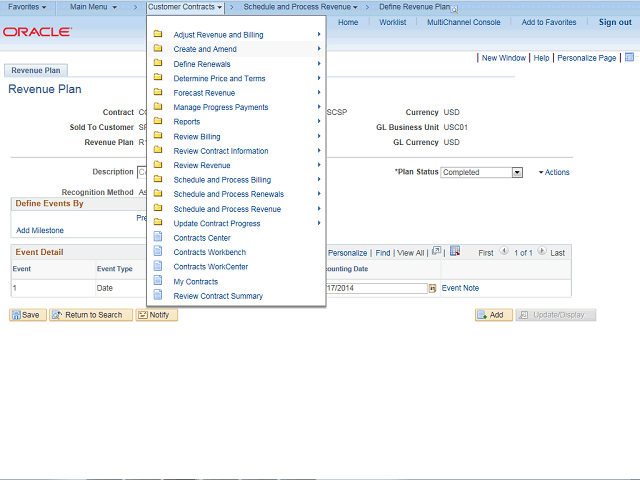The height and width of the screenshot is (480, 640).
Task: Expand Determine Price and Terms submenu arrow
Action: pyautogui.click(x=319, y=78)
